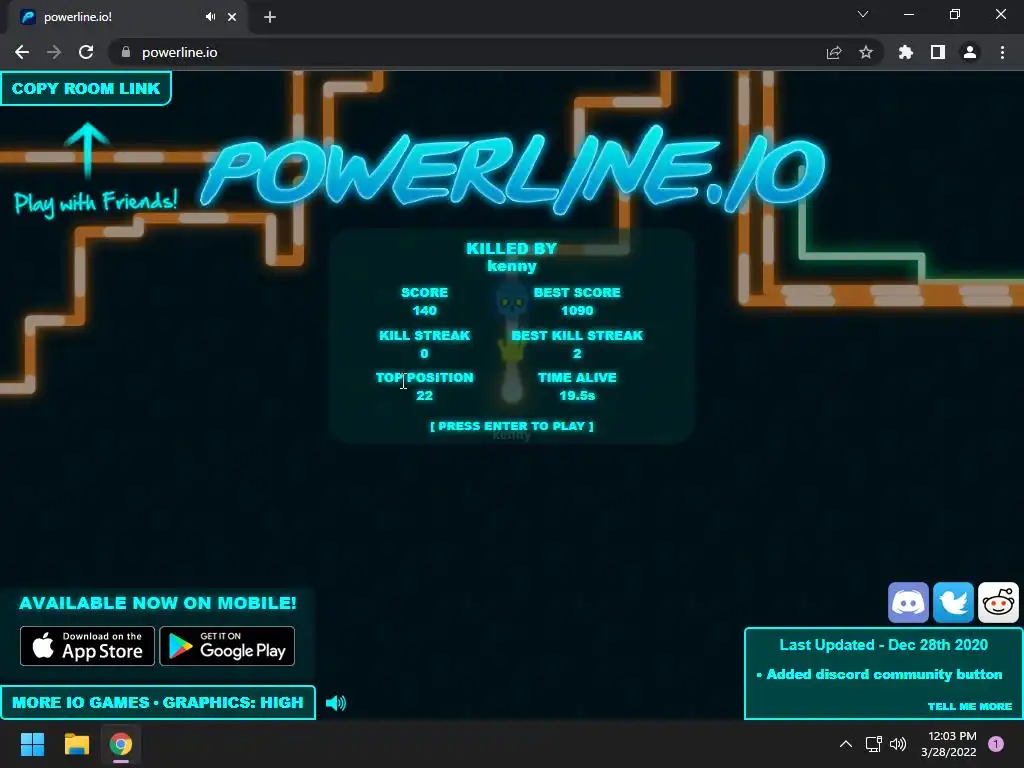Screen dimensions: 1024x768
Task: Click Added discord community button text
Action: (x=884, y=675)
